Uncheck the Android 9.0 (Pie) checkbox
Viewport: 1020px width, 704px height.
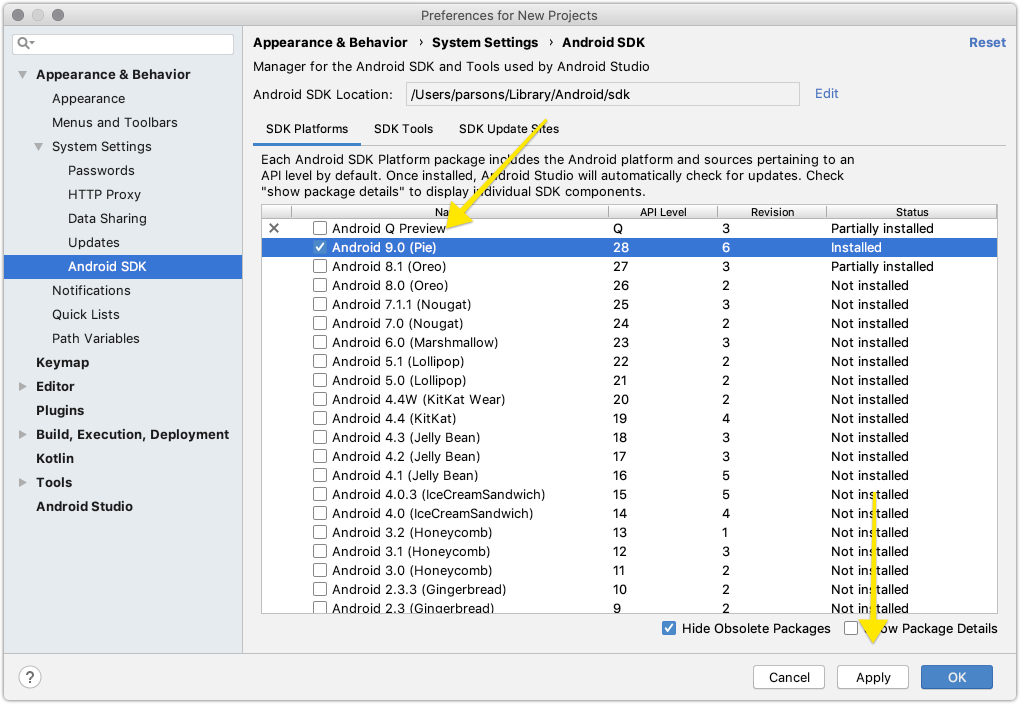[x=319, y=247]
